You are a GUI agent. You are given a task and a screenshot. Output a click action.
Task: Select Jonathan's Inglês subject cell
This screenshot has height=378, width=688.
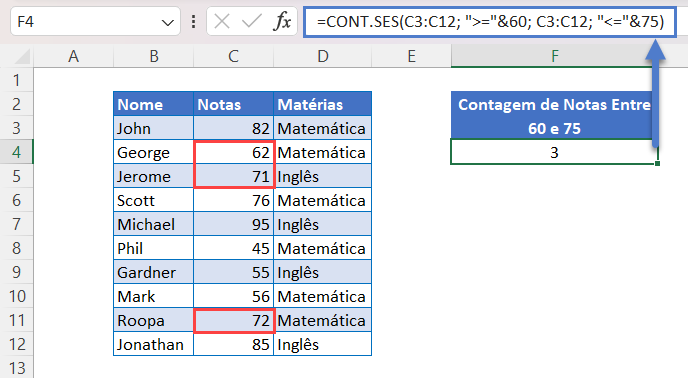pyautogui.click(x=322, y=344)
